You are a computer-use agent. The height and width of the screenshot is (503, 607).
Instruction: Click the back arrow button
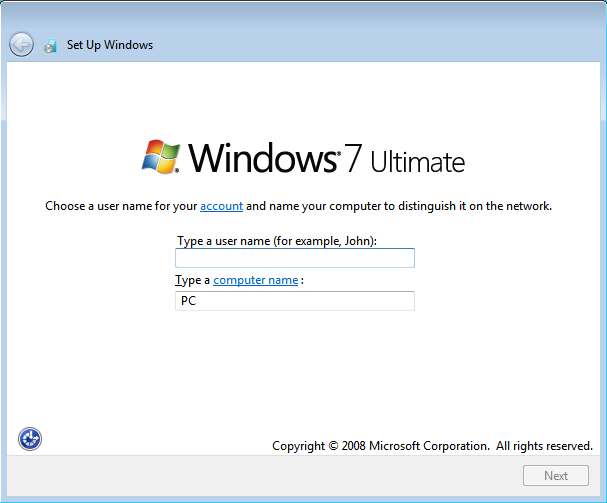tap(21, 45)
